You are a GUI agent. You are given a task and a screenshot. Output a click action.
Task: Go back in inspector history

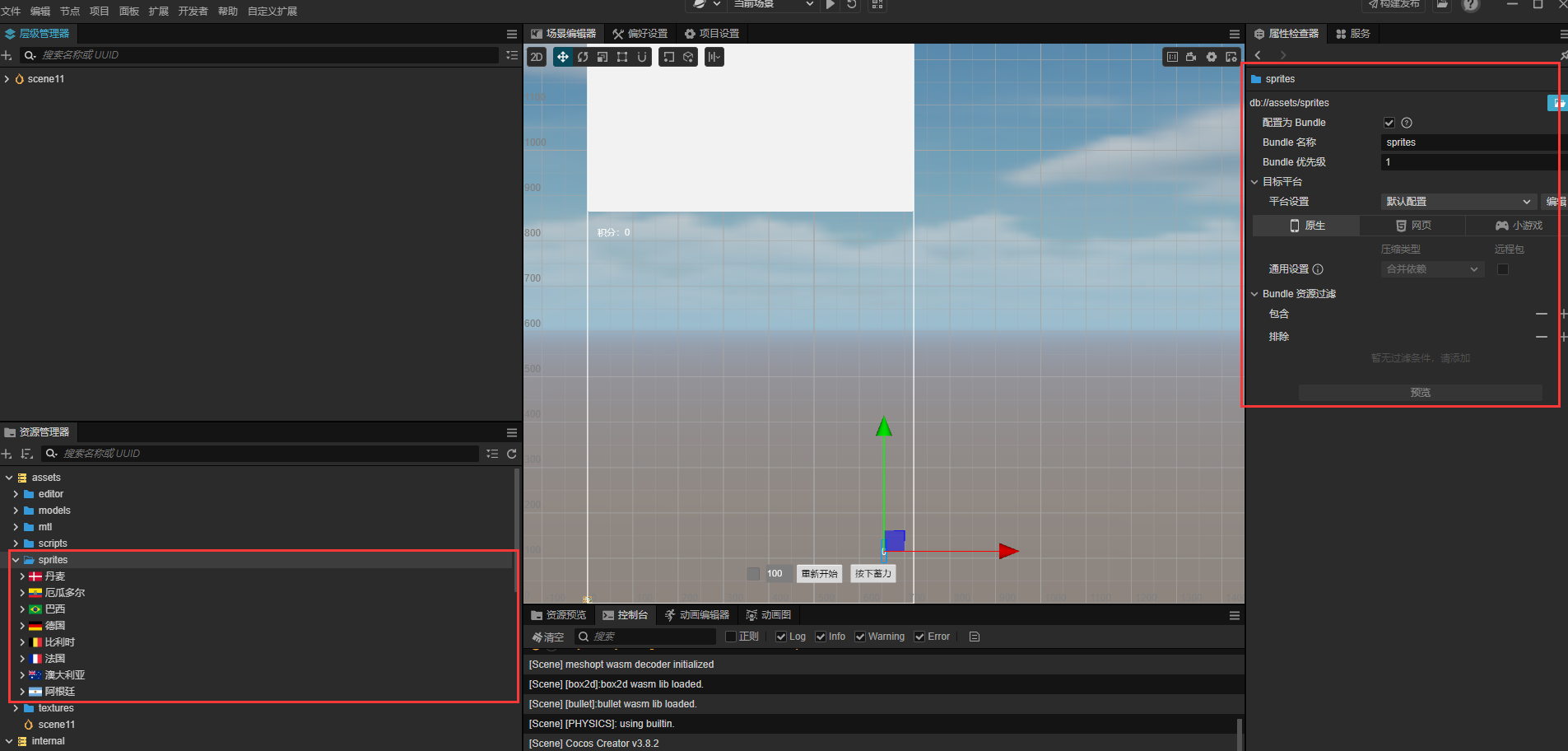[x=1258, y=55]
